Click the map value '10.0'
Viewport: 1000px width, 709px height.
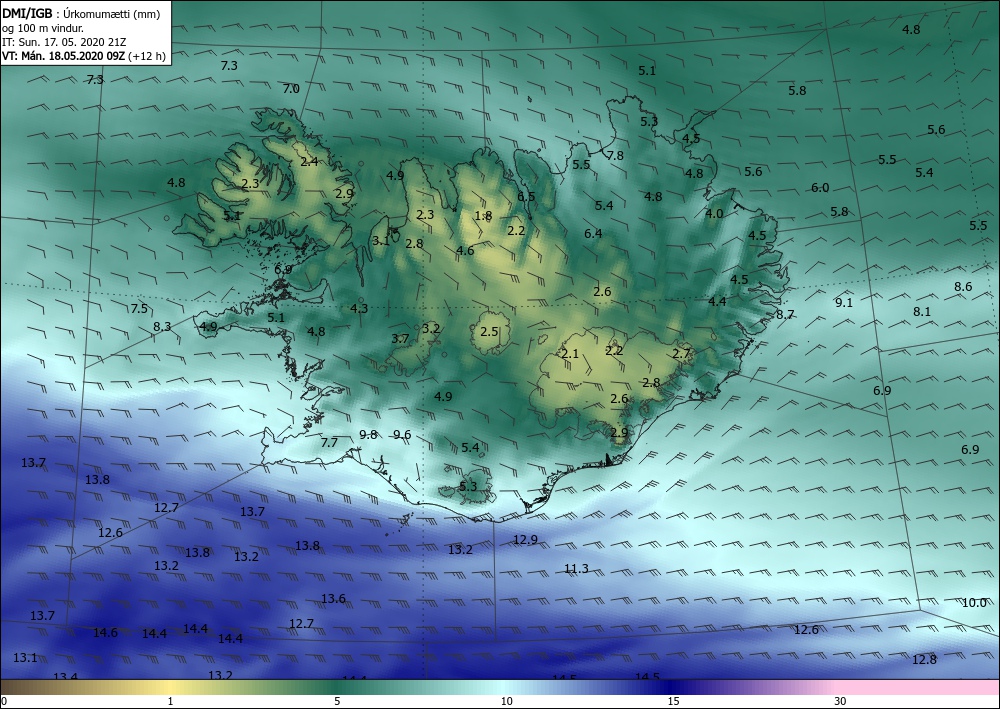click(x=974, y=603)
